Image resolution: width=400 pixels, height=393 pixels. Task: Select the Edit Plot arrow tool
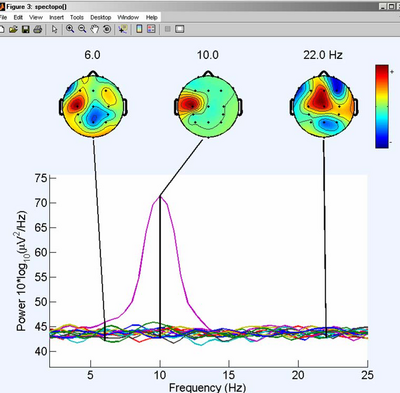pos(54,29)
